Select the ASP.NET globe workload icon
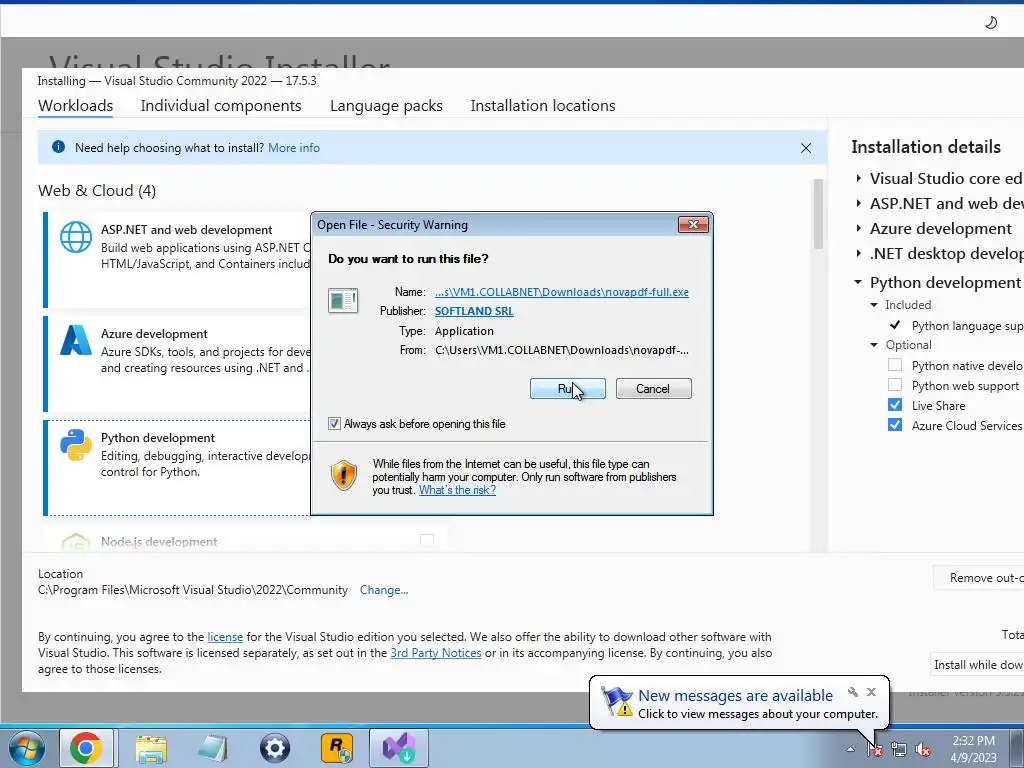The width and height of the screenshot is (1024, 768). pyautogui.click(x=76, y=236)
